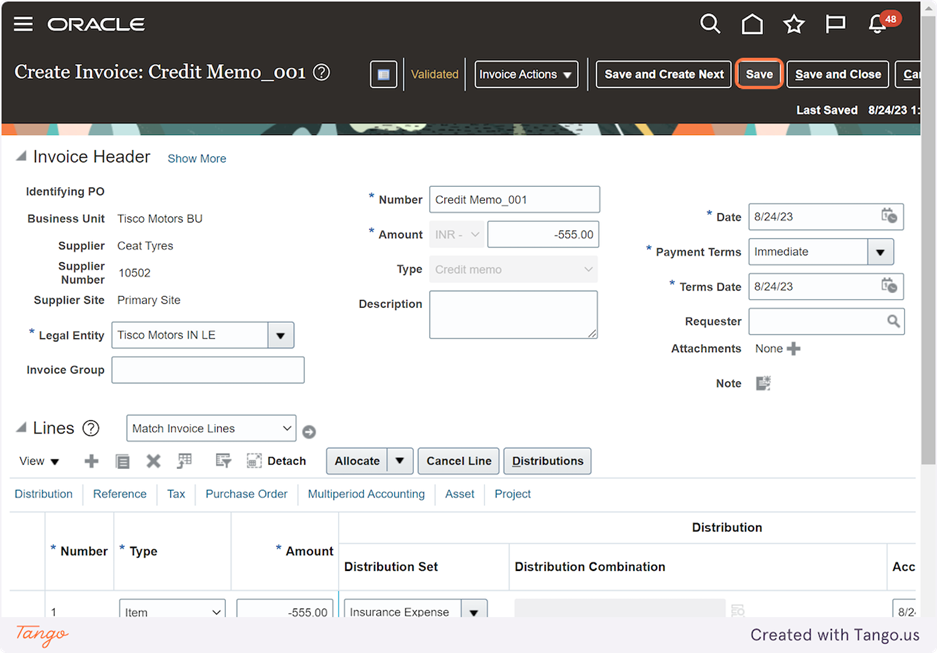Add an attachment using plus icon
Viewport: 937px width, 653px height.
(x=794, y=349)
